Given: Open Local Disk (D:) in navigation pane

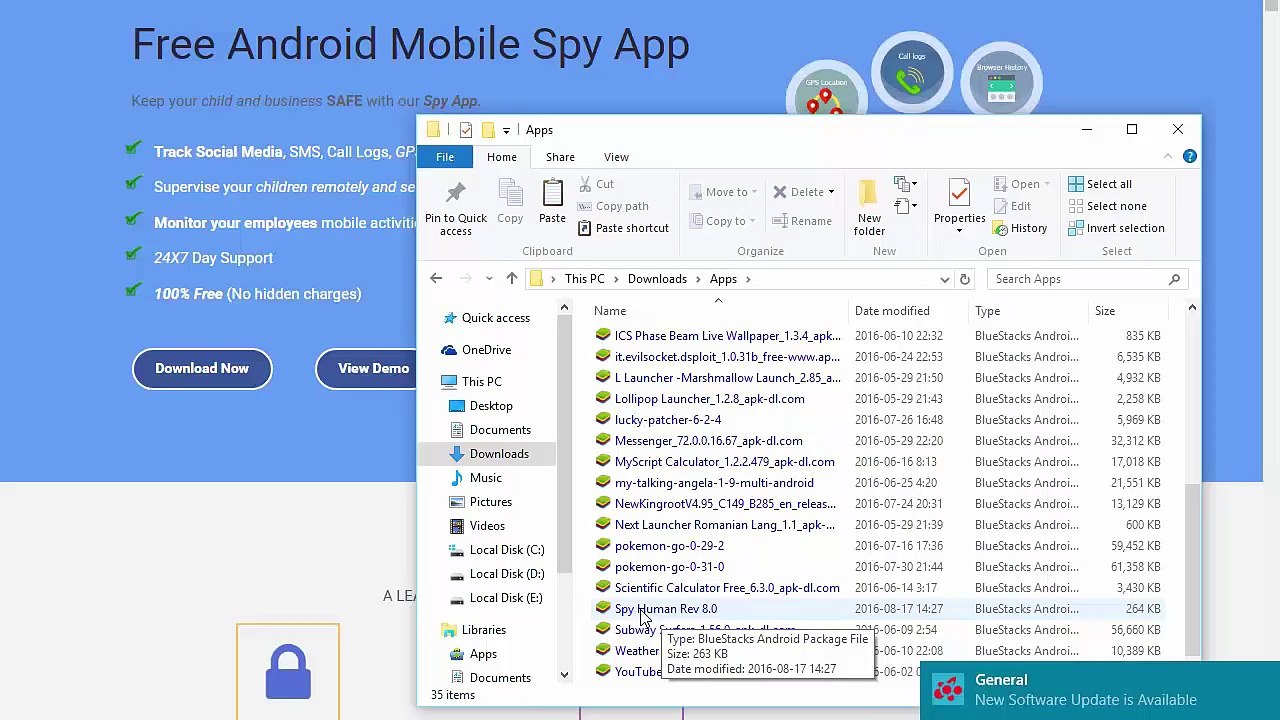Looking at the screenshot, I should (507, 574).
